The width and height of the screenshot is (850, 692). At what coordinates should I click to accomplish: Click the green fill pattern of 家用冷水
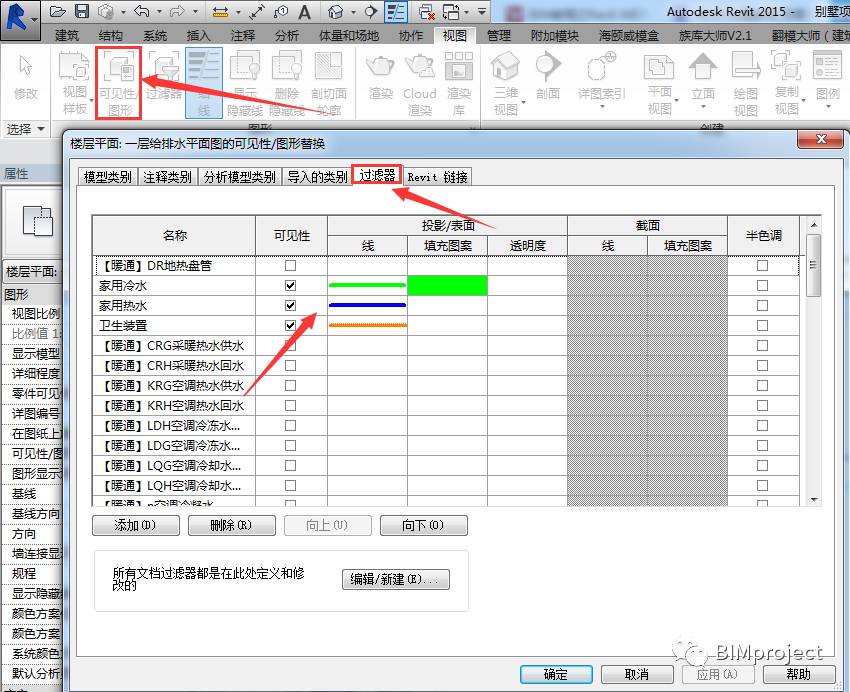coord(447,286)
